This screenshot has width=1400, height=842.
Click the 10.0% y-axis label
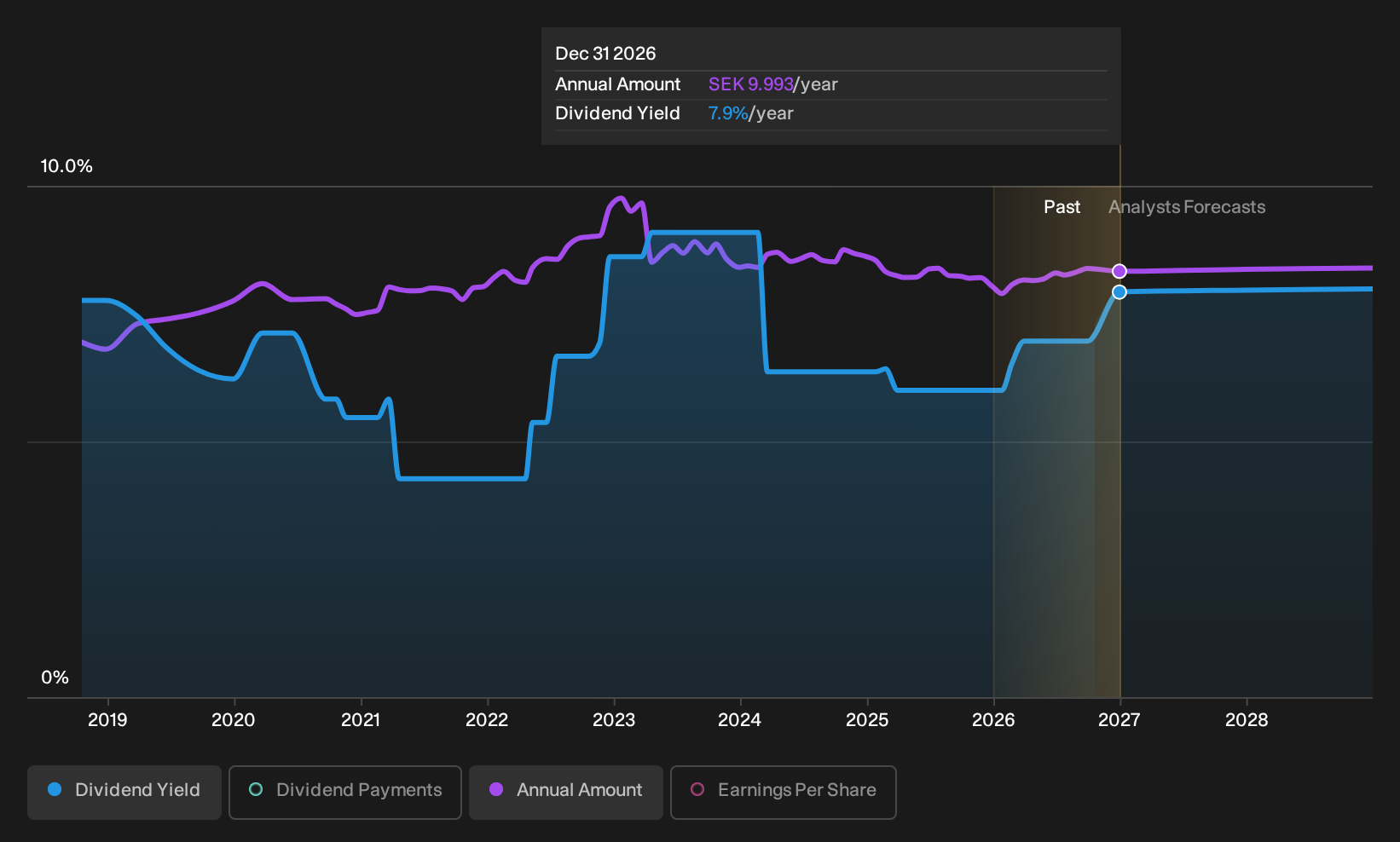[x=67, y=166]
